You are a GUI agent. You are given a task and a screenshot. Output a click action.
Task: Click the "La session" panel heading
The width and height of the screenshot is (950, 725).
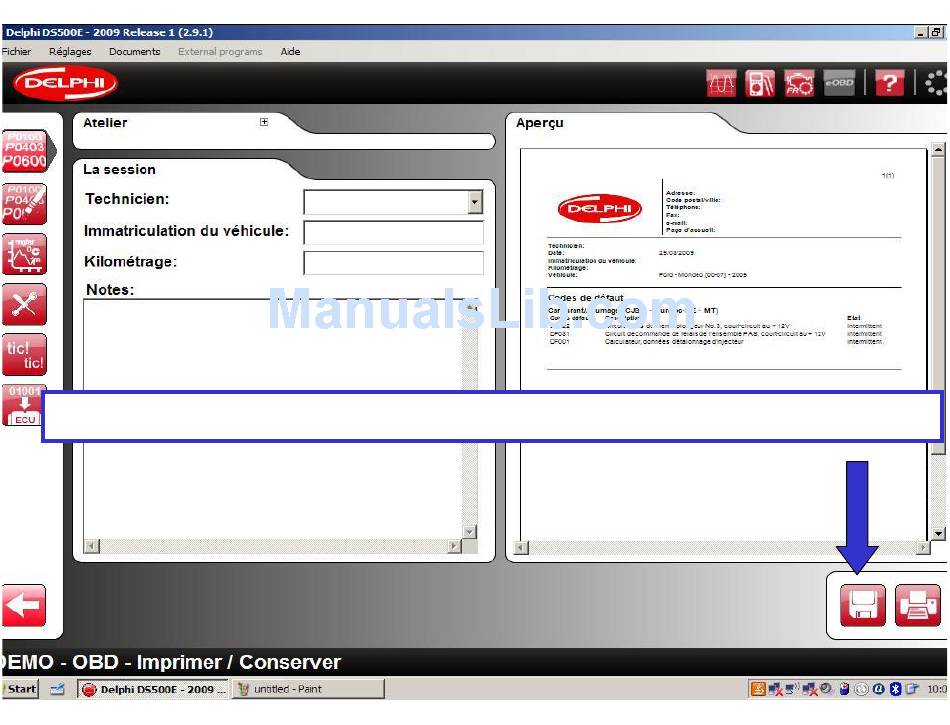tap(119, 170)
